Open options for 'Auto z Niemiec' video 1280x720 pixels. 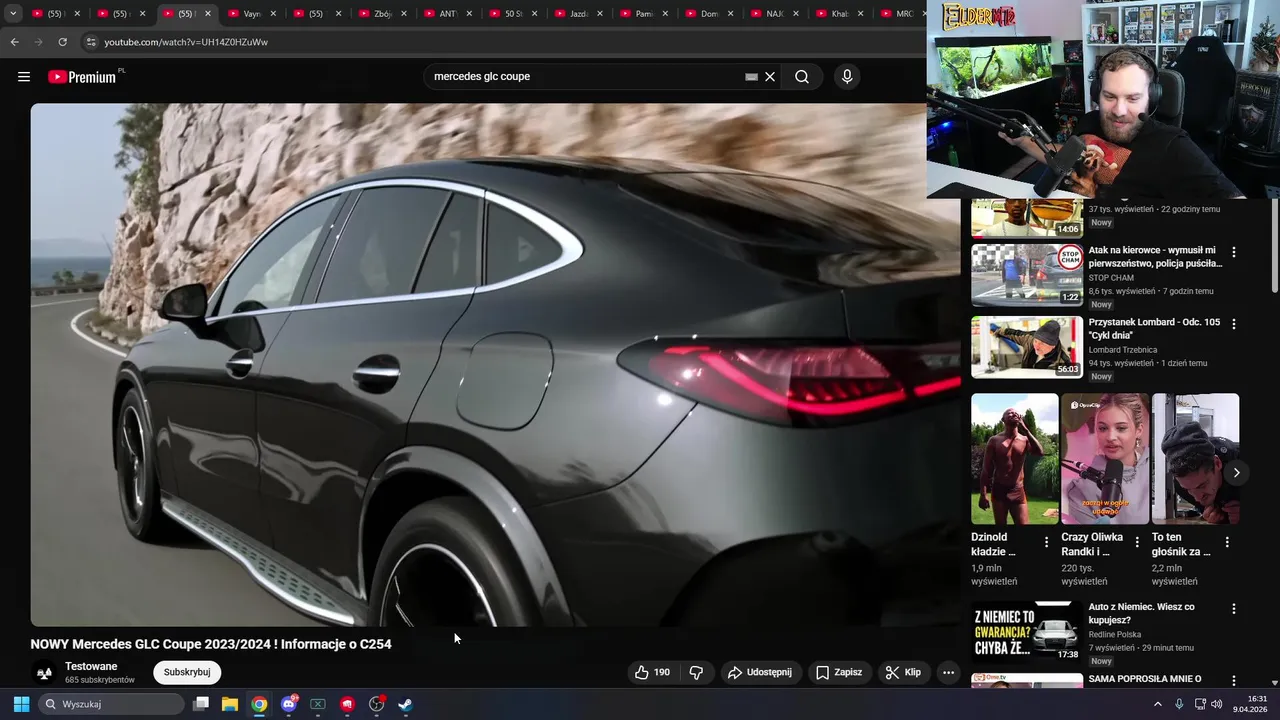(x=1233, y=608)
